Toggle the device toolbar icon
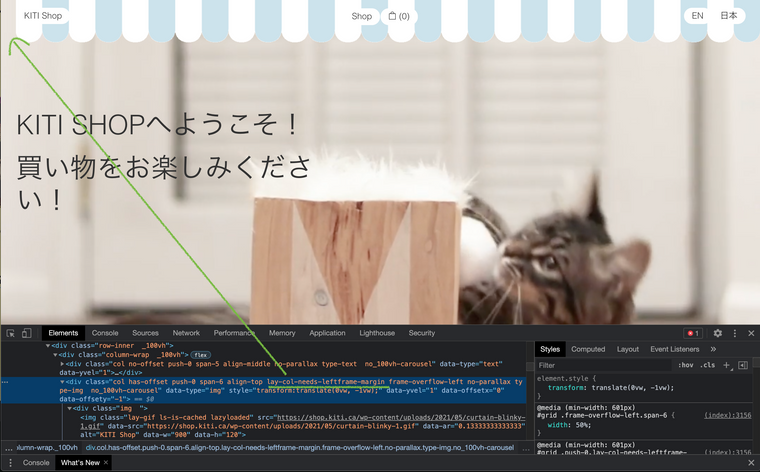This screenshot has height=472, width=760. click(x=27, y=333)
